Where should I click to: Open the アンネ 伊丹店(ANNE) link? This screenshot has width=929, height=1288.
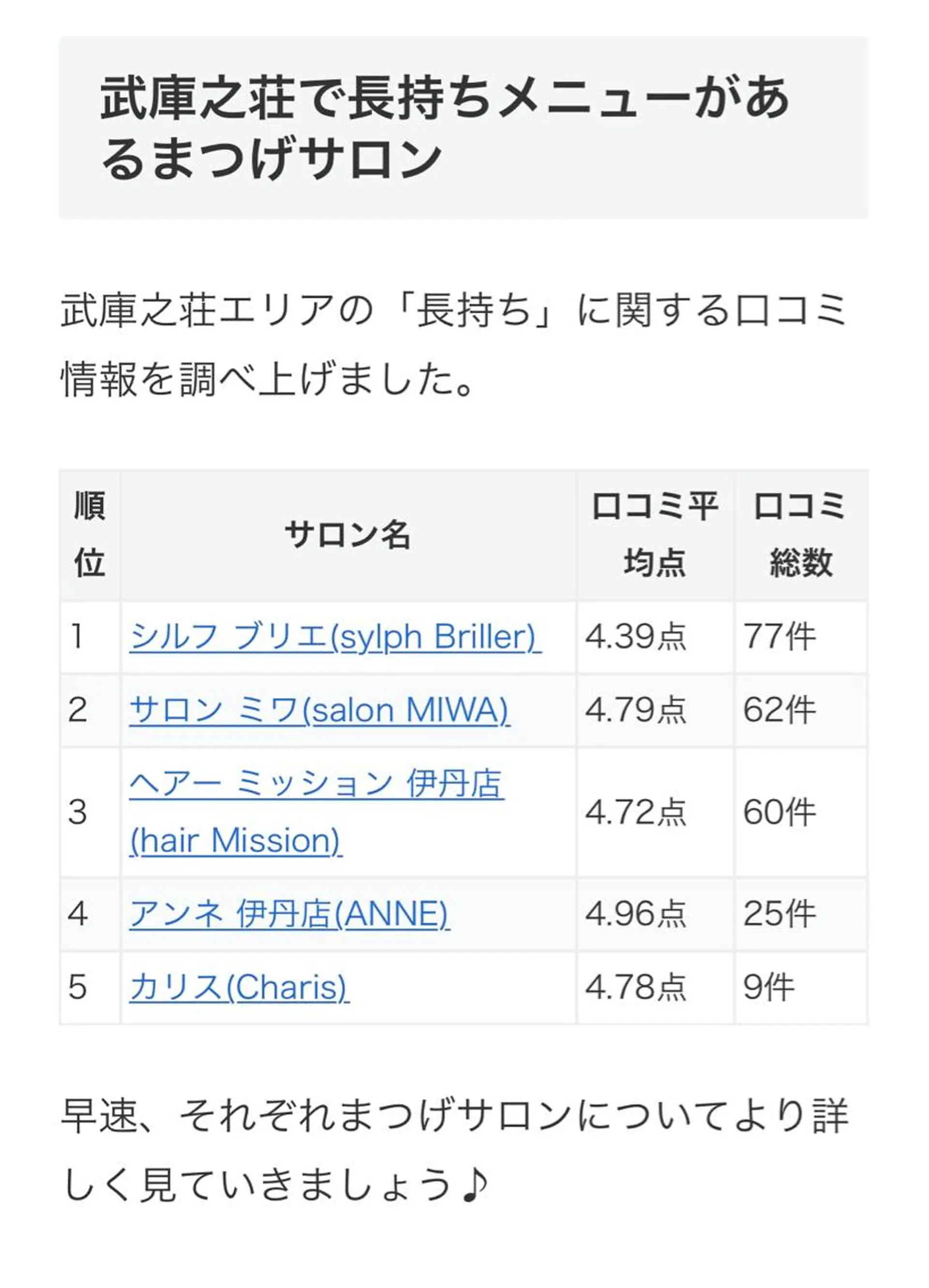(x=289, y=914)
